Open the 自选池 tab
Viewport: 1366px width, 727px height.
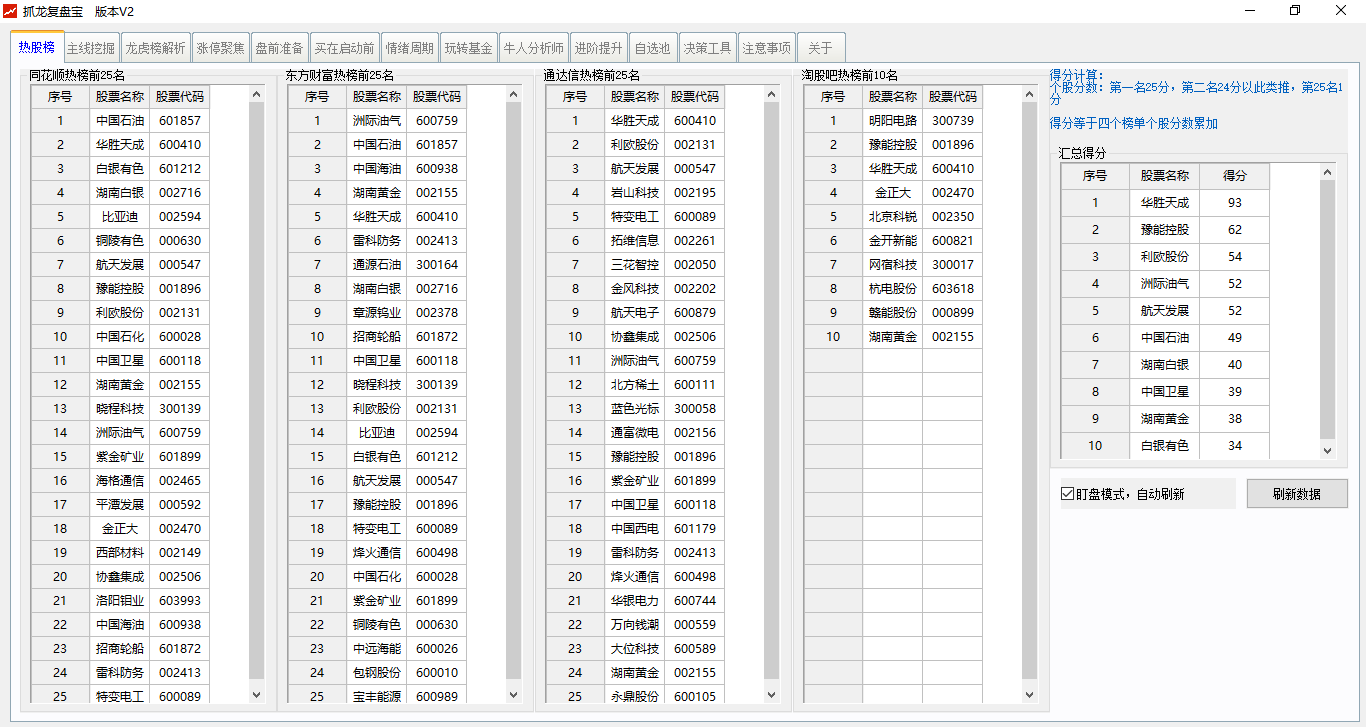click(x=653, y=48)
